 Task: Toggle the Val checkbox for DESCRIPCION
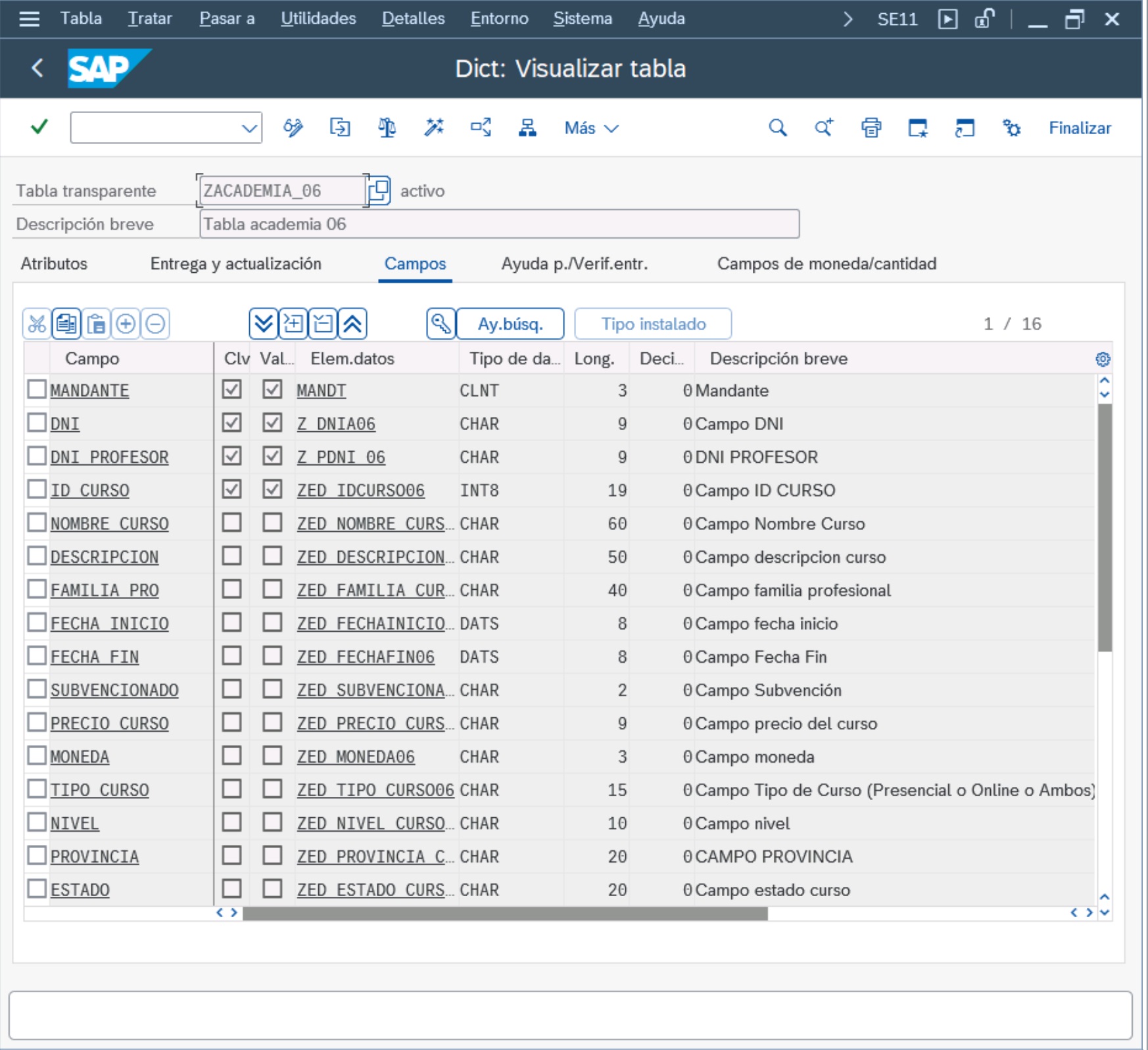pyautogui.click(x=272, y=556)
